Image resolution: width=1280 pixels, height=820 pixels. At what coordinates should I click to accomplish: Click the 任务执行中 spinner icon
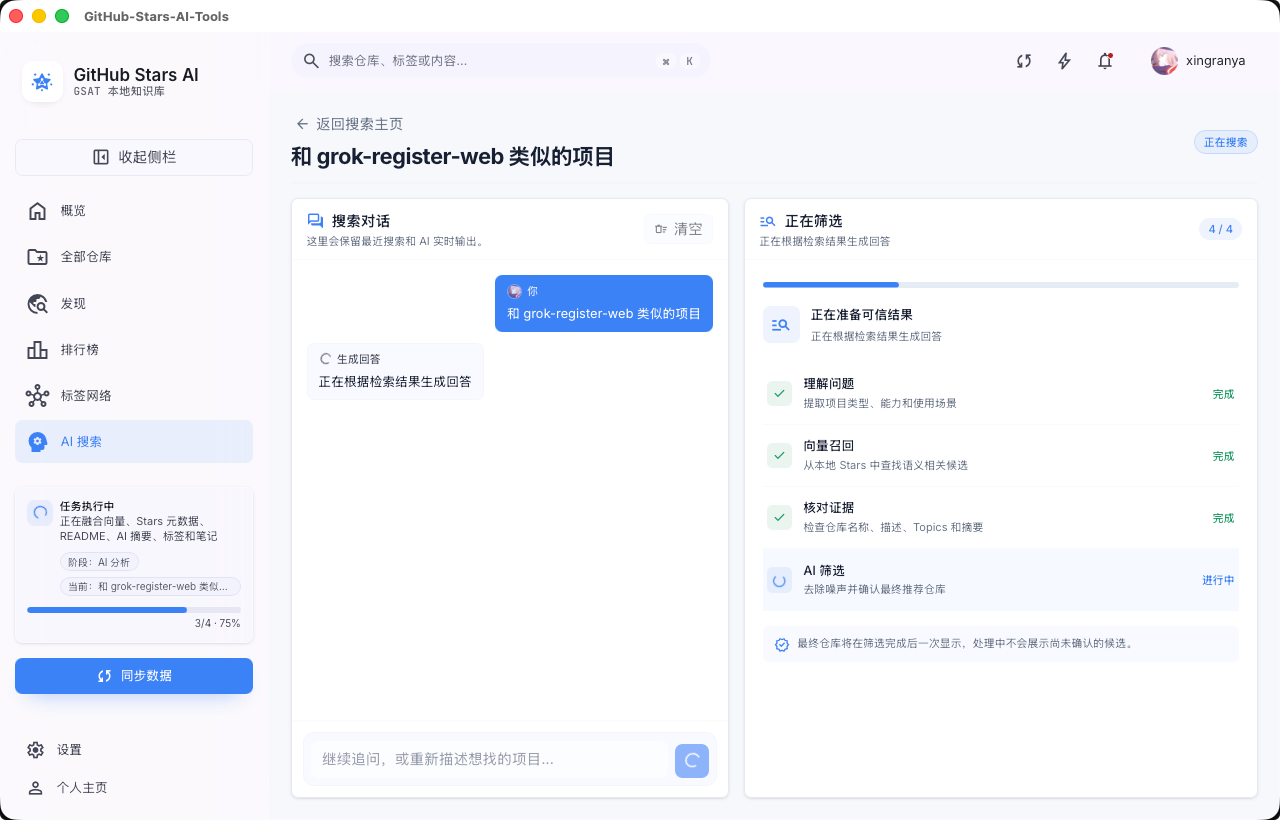point(40,513)
